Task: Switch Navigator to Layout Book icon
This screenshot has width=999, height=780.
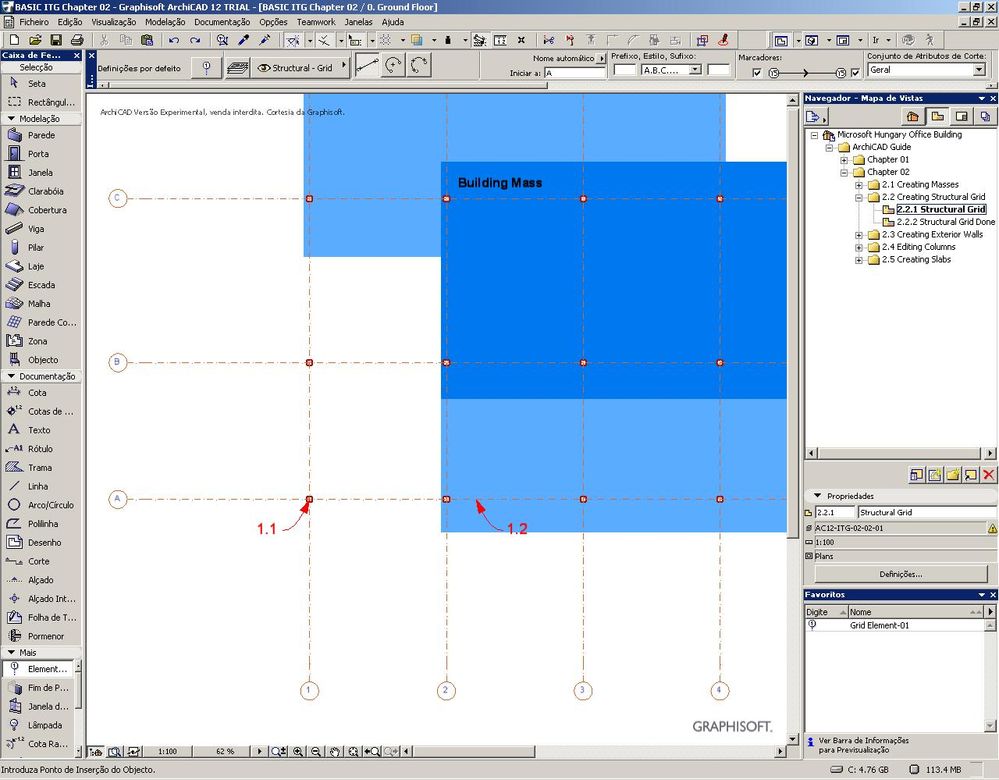Action: coord(961,117)
